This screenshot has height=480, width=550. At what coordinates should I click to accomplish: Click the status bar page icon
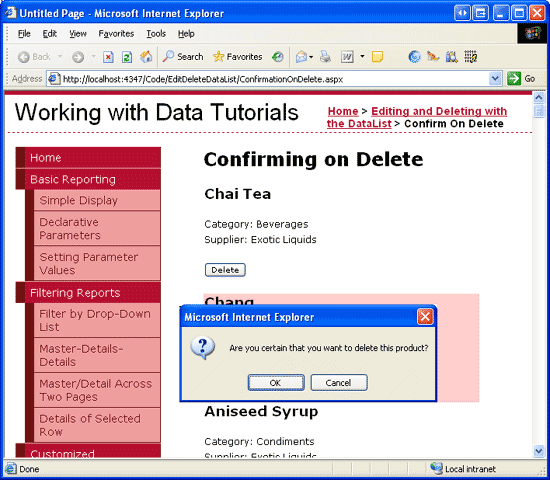click(10, 469)
